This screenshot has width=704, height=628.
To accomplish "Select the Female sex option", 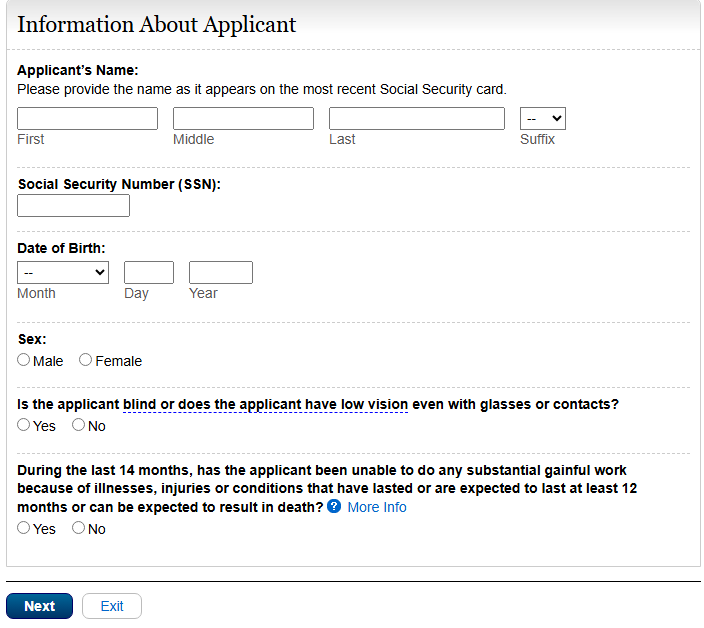I will [x=86, y=360].
